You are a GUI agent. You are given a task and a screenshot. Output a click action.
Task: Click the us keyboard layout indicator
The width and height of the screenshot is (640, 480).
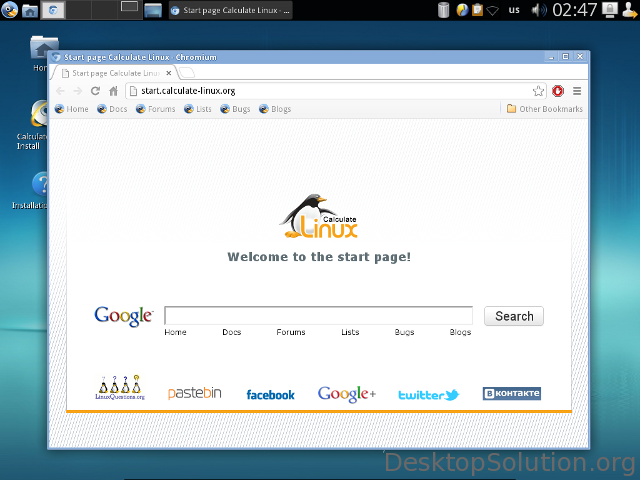point(514,10)
